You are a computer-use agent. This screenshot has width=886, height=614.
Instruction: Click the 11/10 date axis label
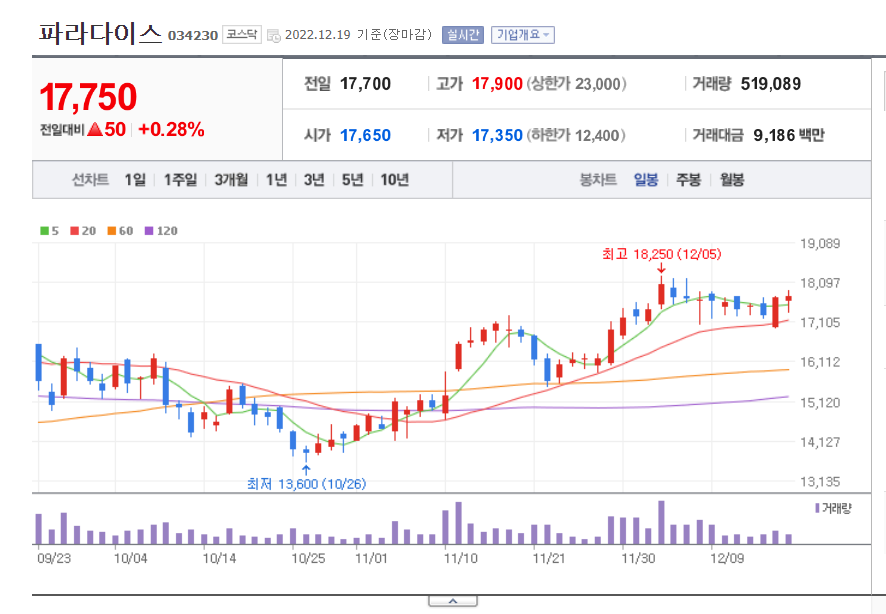click(461, 559)
